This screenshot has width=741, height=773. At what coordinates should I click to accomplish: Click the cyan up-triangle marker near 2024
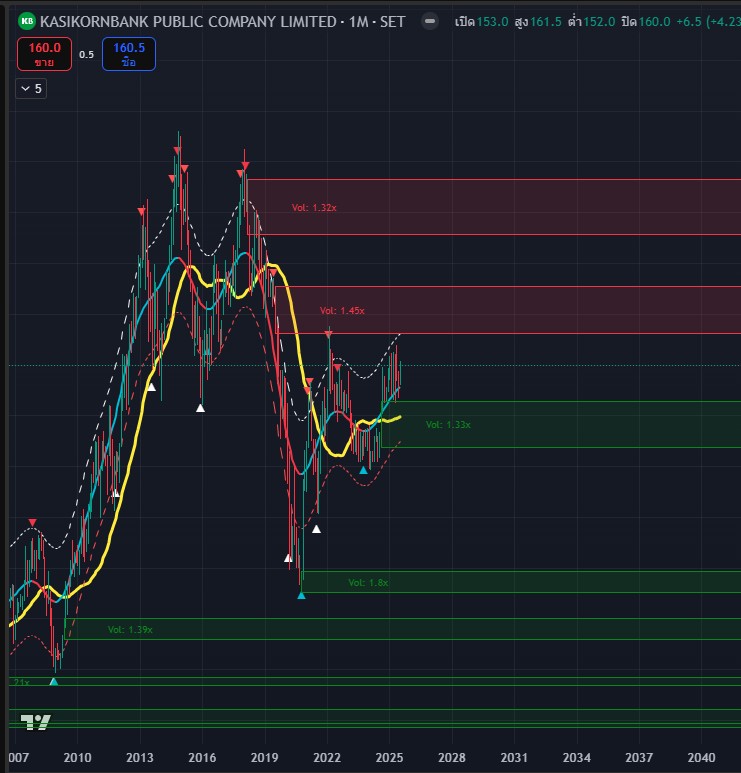tap(363, 470)
